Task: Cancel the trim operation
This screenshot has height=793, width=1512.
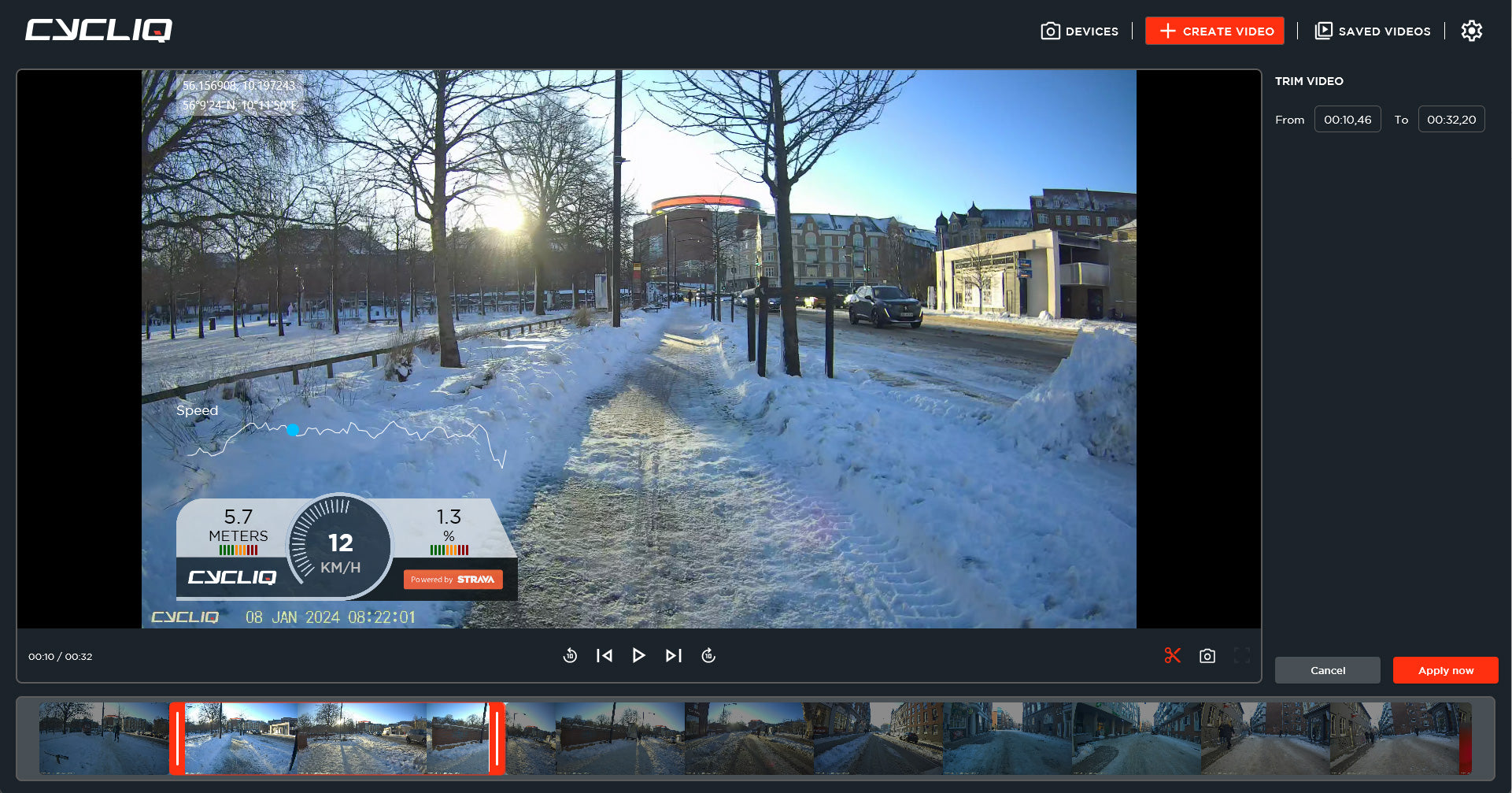Action: 1327,670
